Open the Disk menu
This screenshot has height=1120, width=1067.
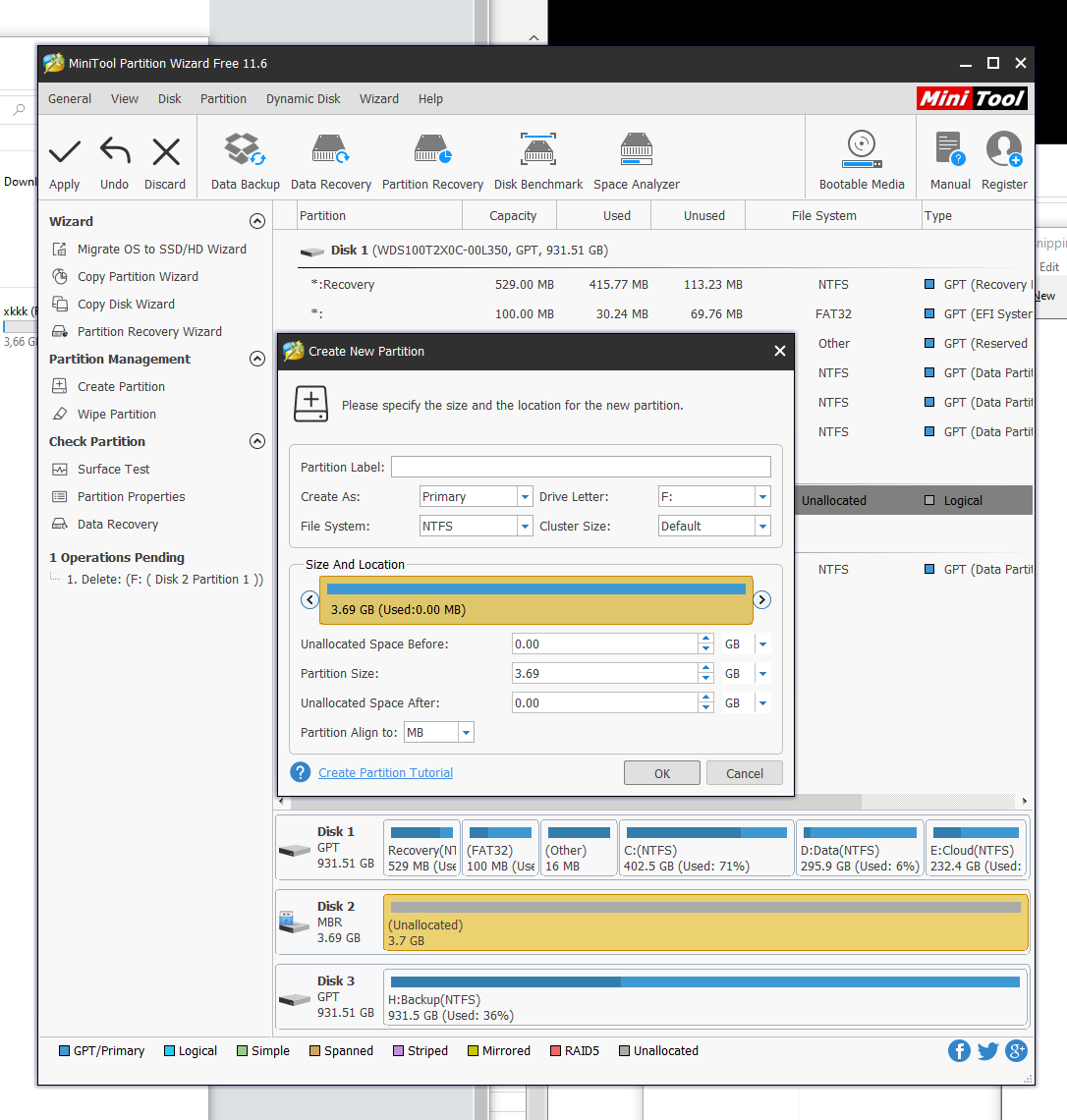(x=169, y=98)
